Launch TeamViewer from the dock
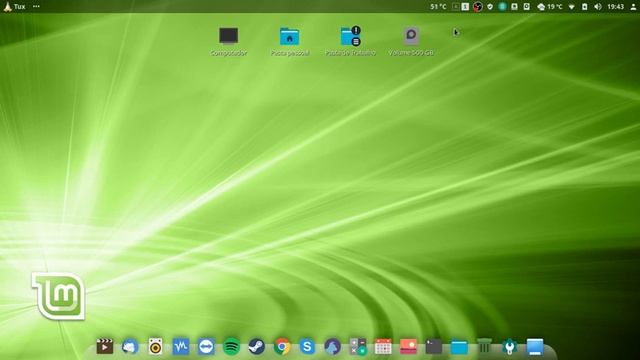Screen dimensions: 640x360 [x=206, y=347]
